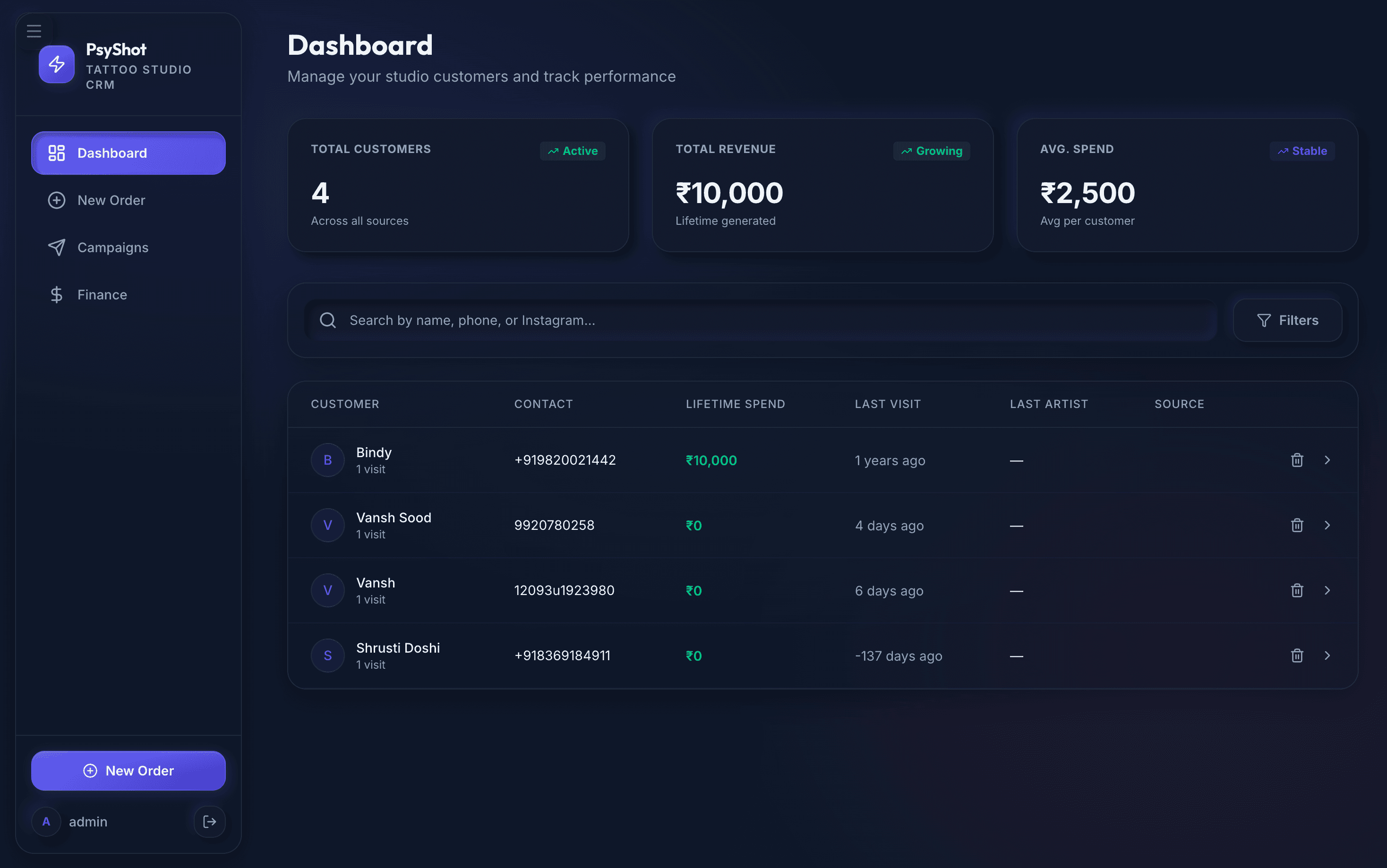Click the search magnifier icon
The height and width of the screenshot is (868, 1387).
pos(328,320)
